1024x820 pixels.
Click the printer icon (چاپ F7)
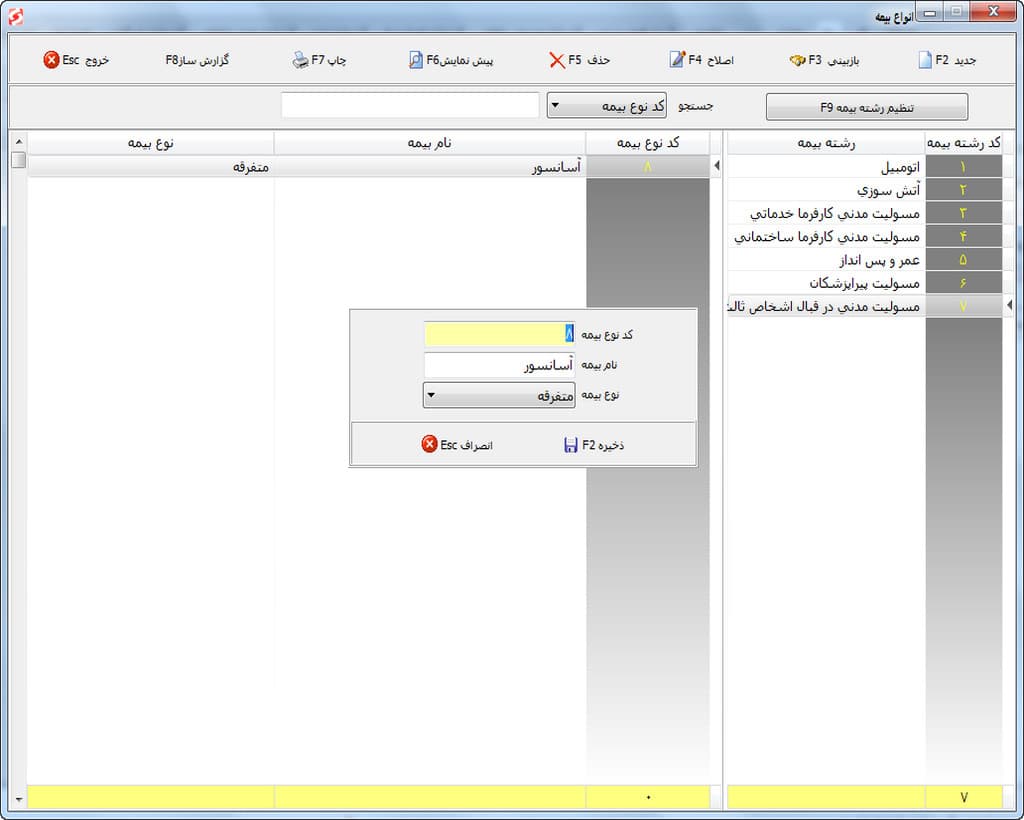coord(301,60)
